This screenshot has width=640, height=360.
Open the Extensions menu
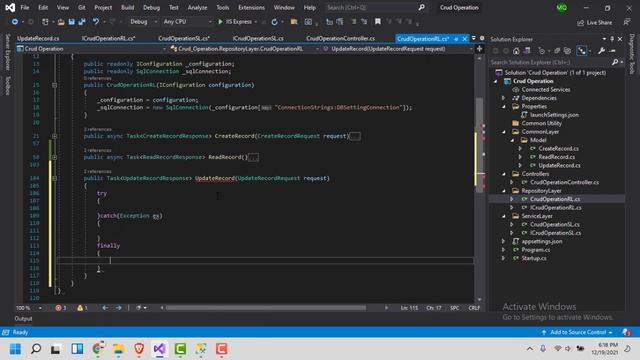(x=251, y=7)
